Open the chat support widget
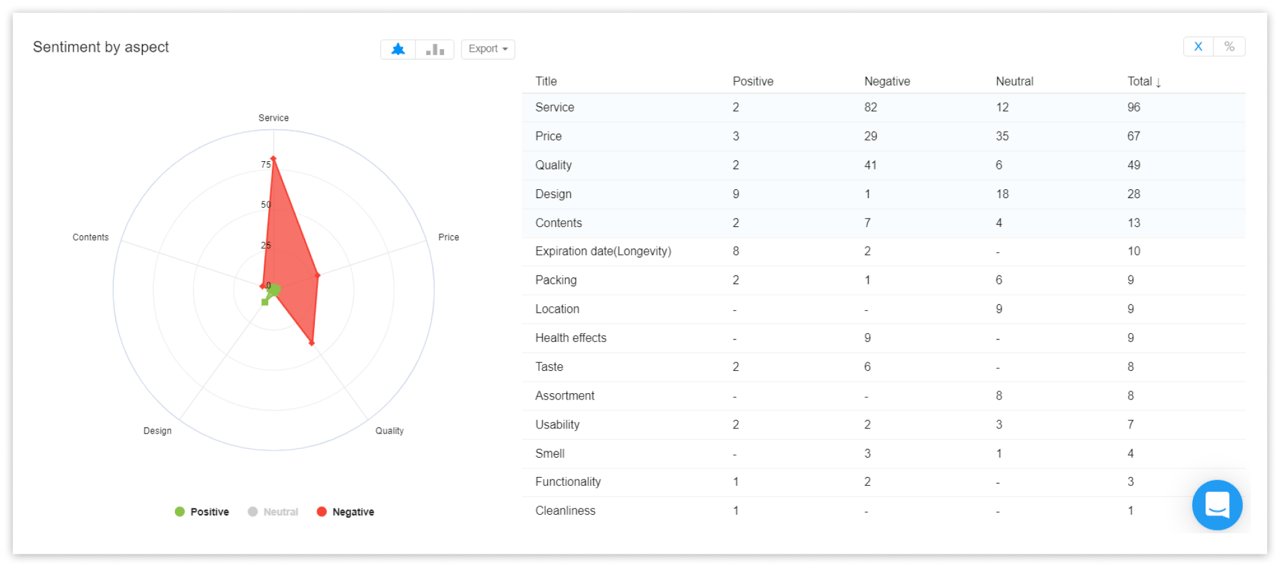1280x569 pixels. 1216,505
